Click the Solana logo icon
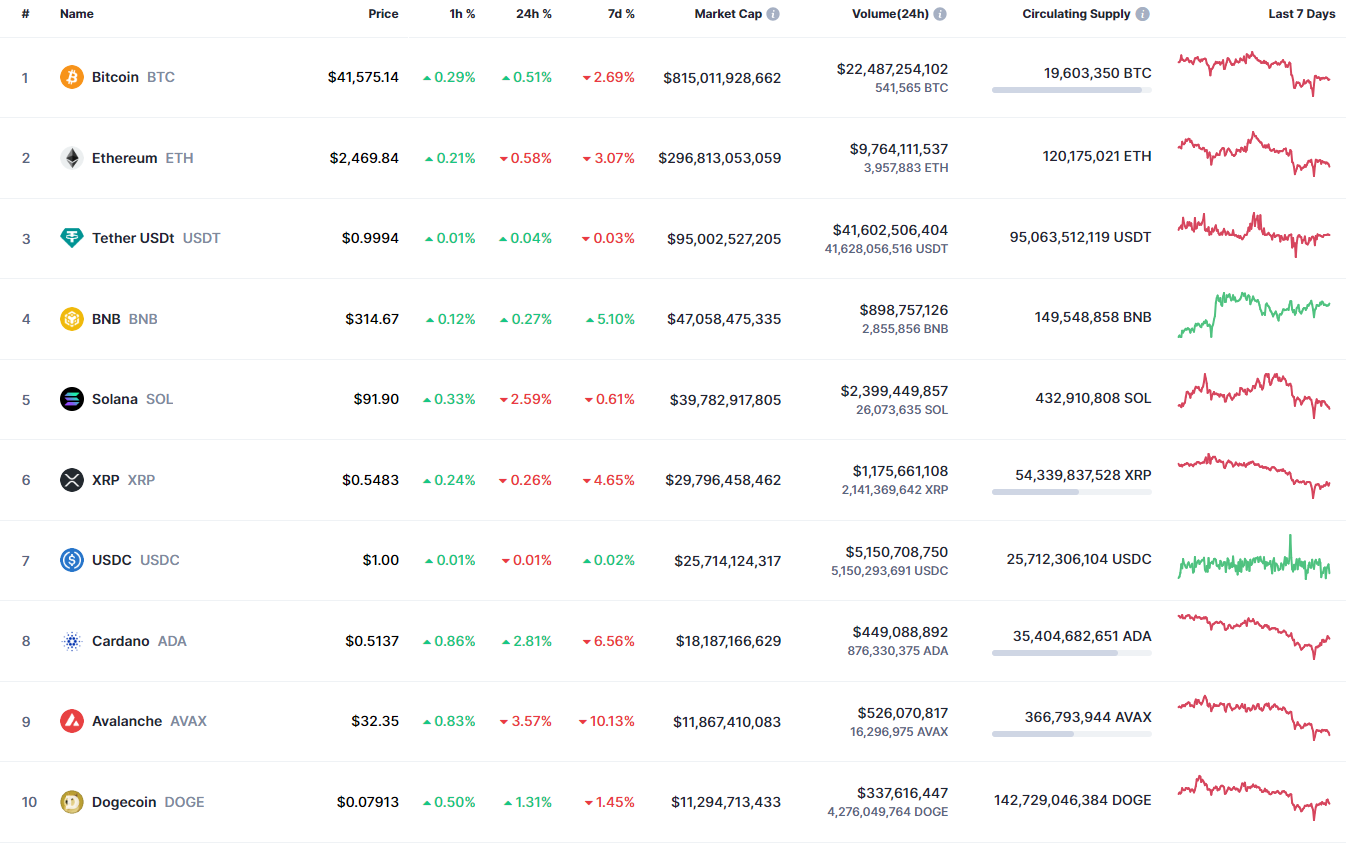The image size is (1354, 845). 72,399
